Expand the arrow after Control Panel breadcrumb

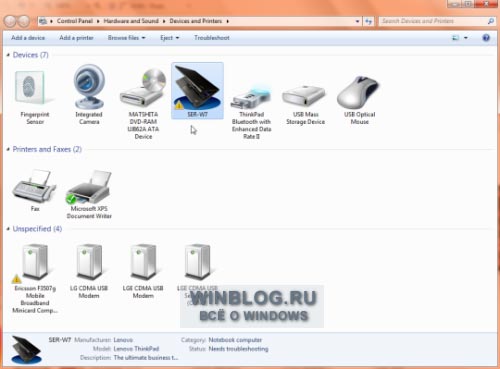pyautogui.click(x=98, y=21)
